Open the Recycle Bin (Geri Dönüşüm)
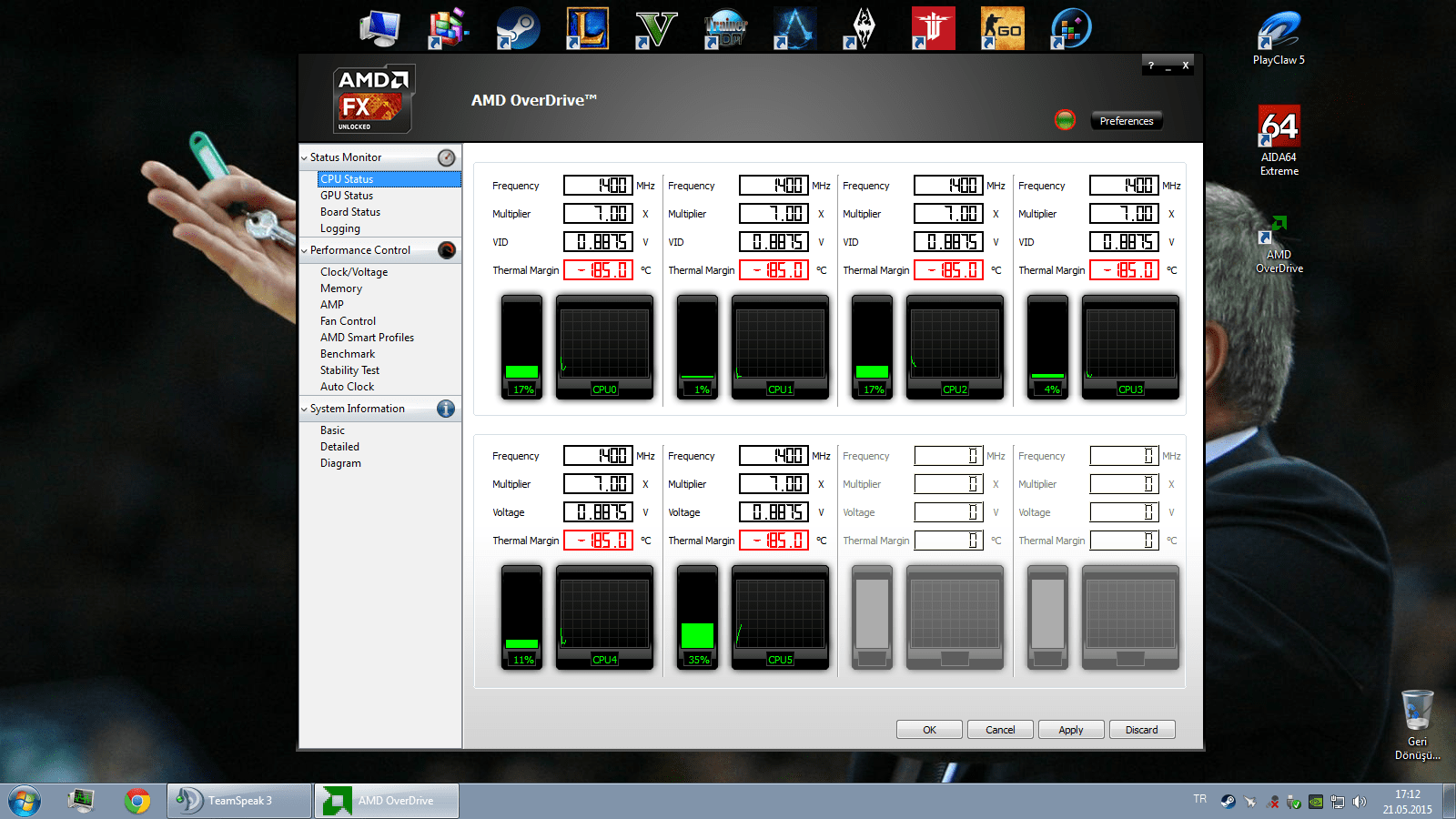The height and width of the screenshot is (819, 1456). [1417, 725]
